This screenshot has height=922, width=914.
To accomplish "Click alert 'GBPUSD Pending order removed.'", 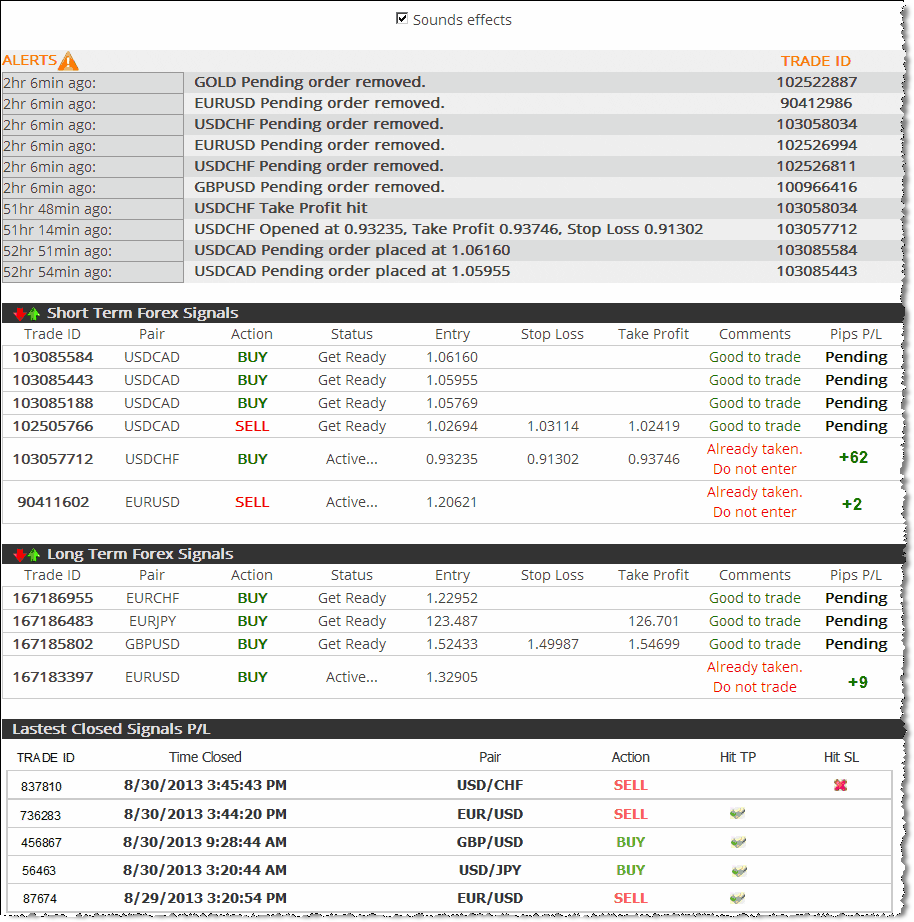I will [319, 187].
